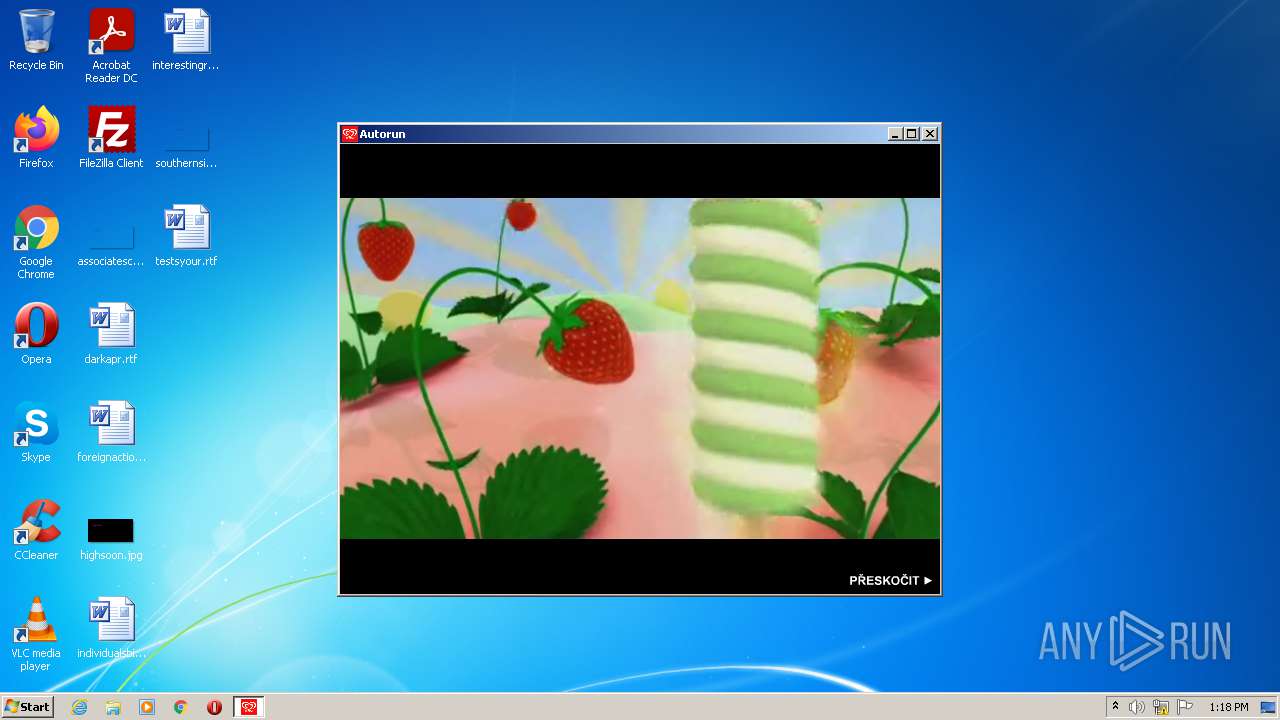Open Windows Media Player from taskbar
The image size is (1280, 720).
coord(147,707)
